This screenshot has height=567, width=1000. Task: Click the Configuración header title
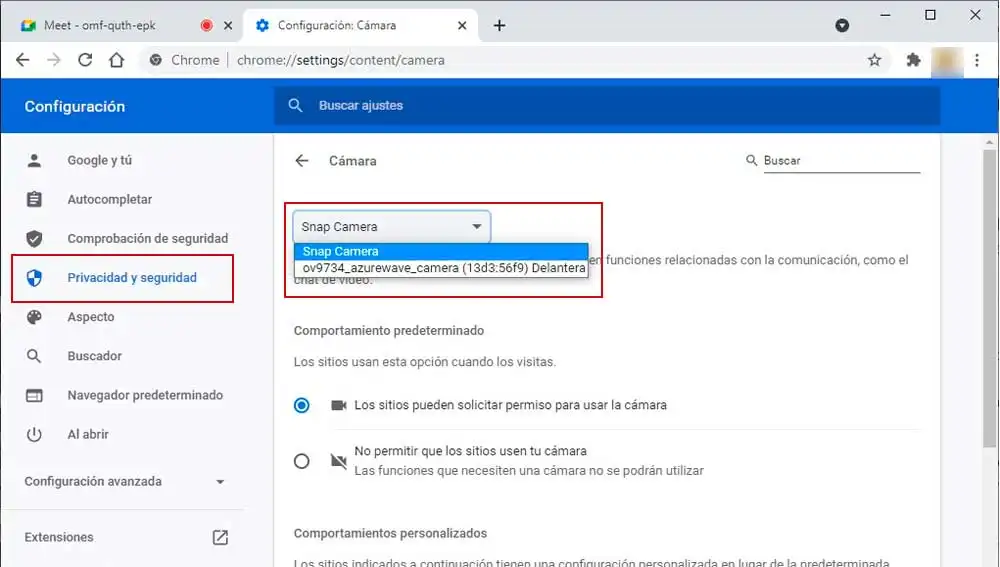75,107
